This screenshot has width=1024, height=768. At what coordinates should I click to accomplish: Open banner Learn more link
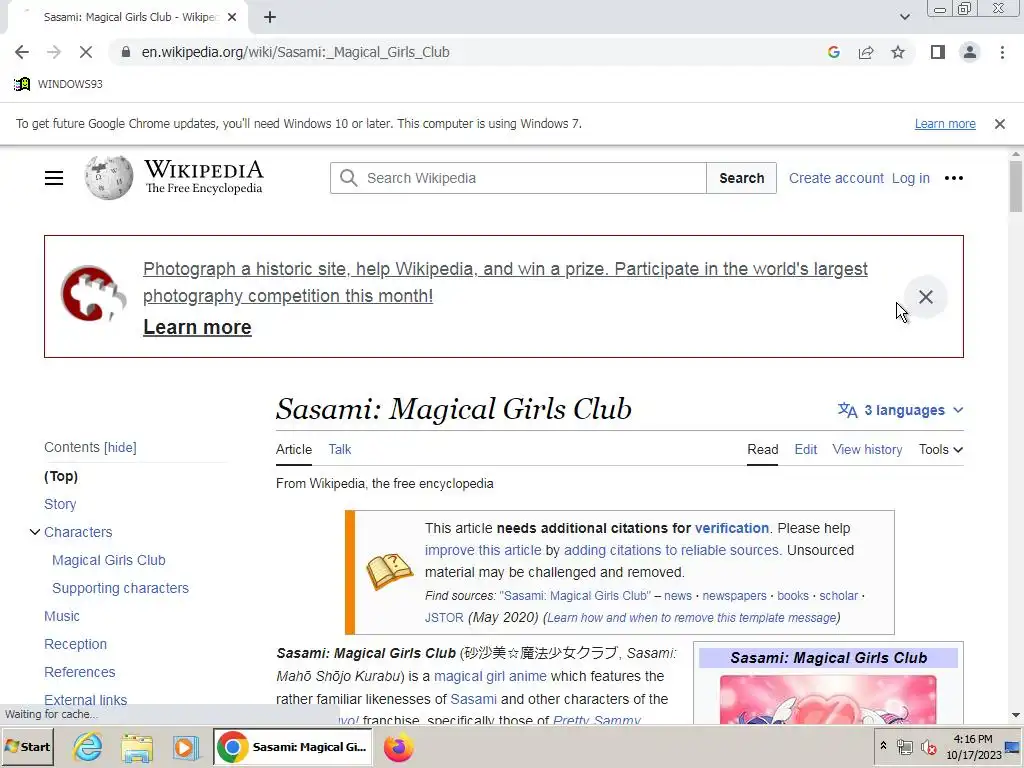click(197, 327)
